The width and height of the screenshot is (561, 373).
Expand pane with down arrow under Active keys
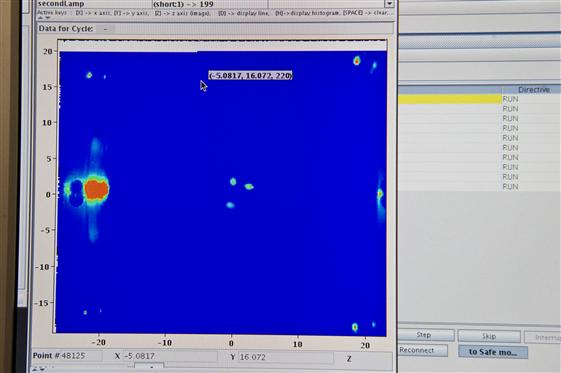48,18
